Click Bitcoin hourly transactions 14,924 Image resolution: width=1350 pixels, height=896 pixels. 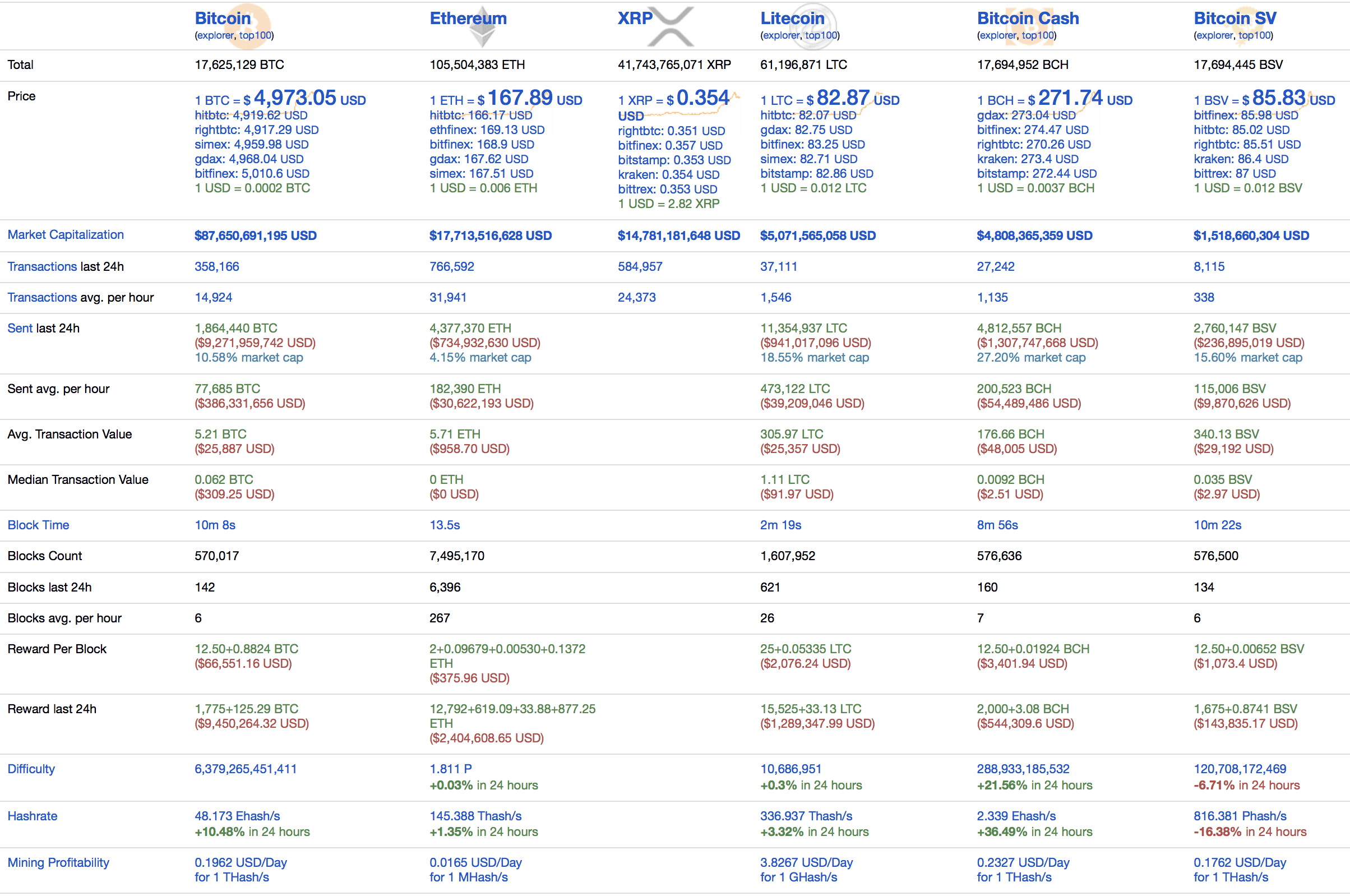[x=213, y=298]
